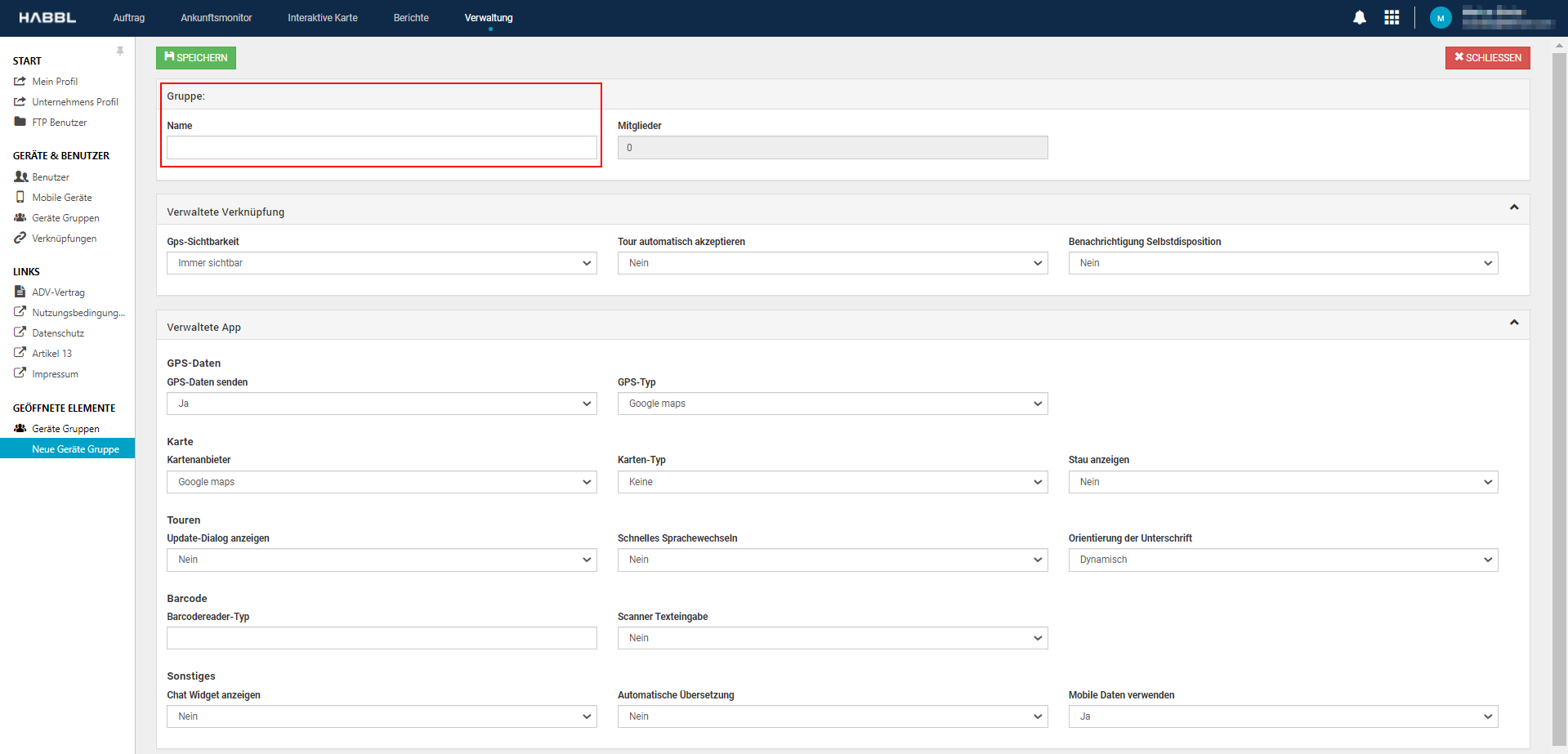This screenshot has height=754, width=1568.
Task: Click the user avatar icon
Action: (x=1440, y=18)
